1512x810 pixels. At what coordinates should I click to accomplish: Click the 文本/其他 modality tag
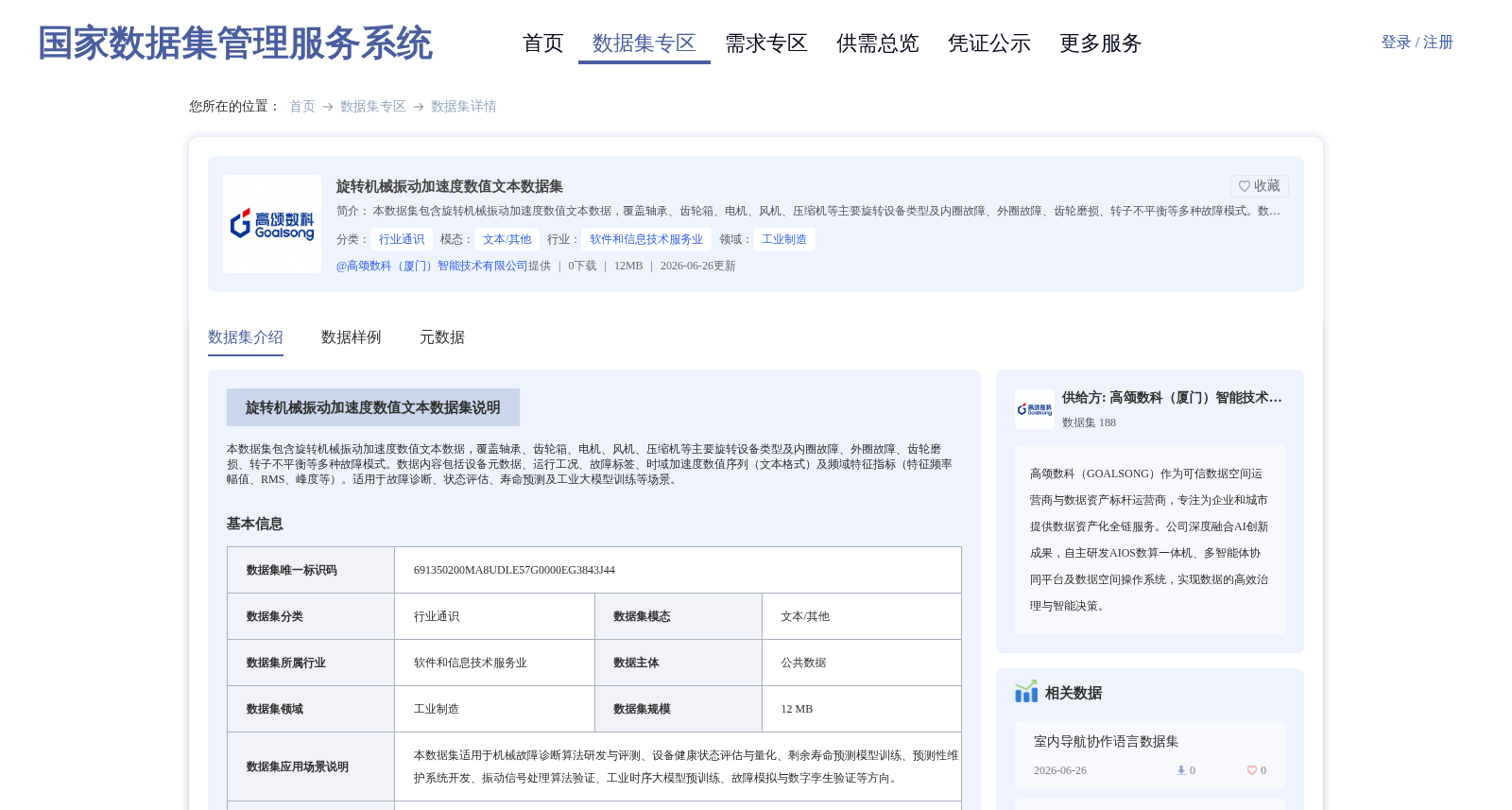(x=507, y=239)
